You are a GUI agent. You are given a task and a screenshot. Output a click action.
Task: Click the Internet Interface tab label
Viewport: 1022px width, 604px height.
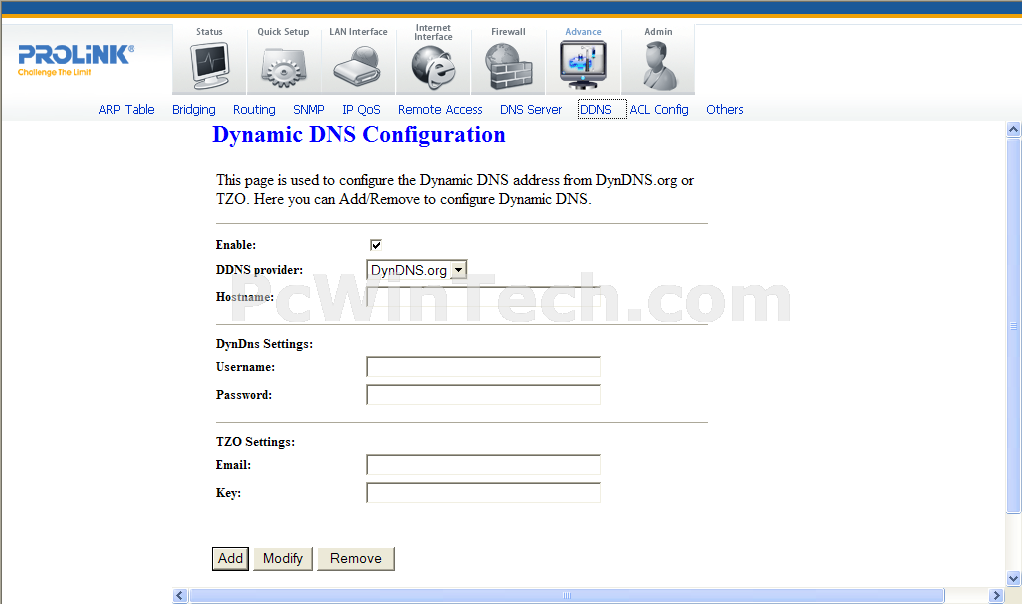433,32
